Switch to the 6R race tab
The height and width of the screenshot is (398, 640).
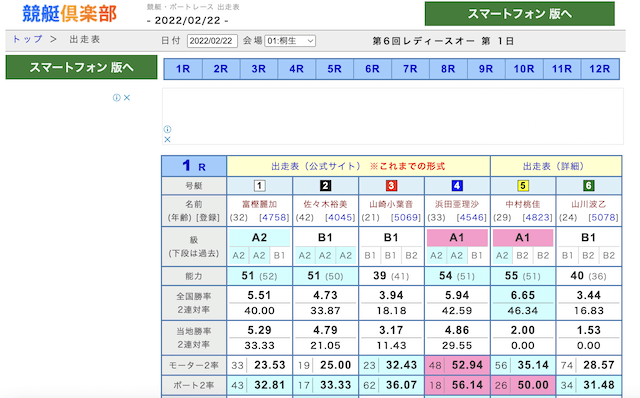point(372,69)
